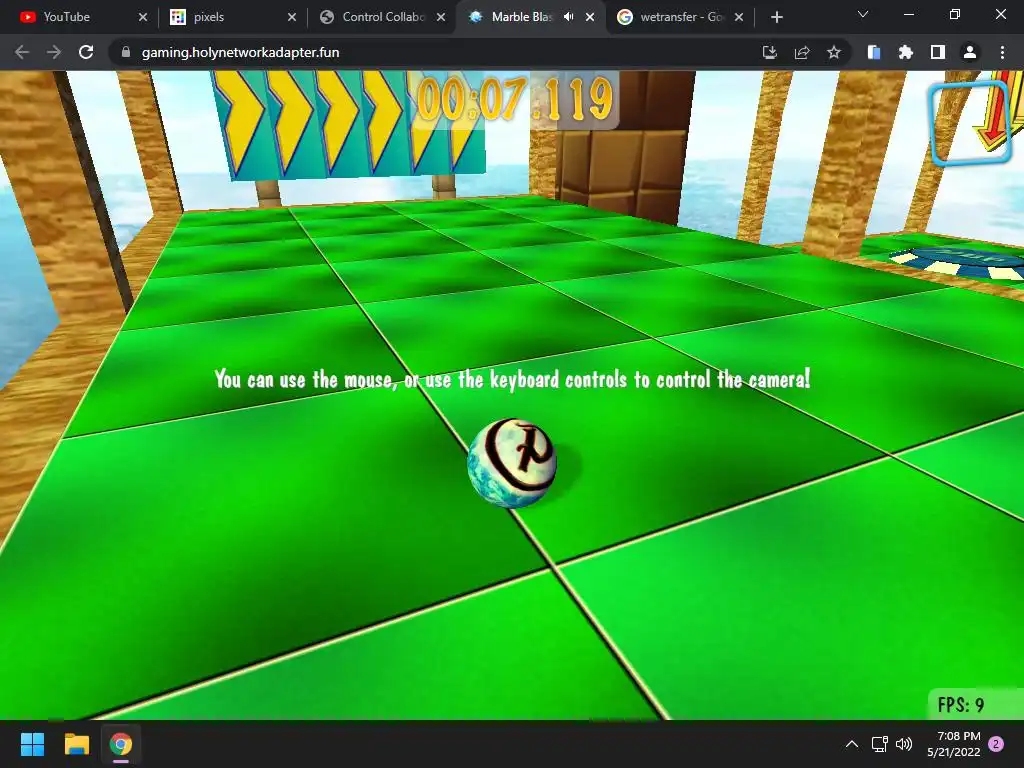Screen dimensions: 1024x768
Task: Click the power-up box in game HUD
Action: 971,123
